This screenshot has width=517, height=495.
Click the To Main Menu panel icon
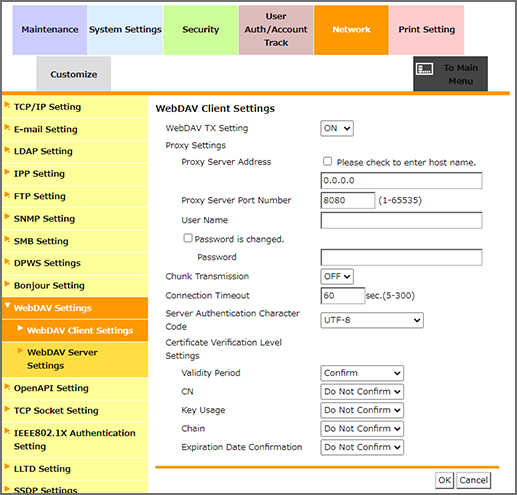click(x=424, y=69)
